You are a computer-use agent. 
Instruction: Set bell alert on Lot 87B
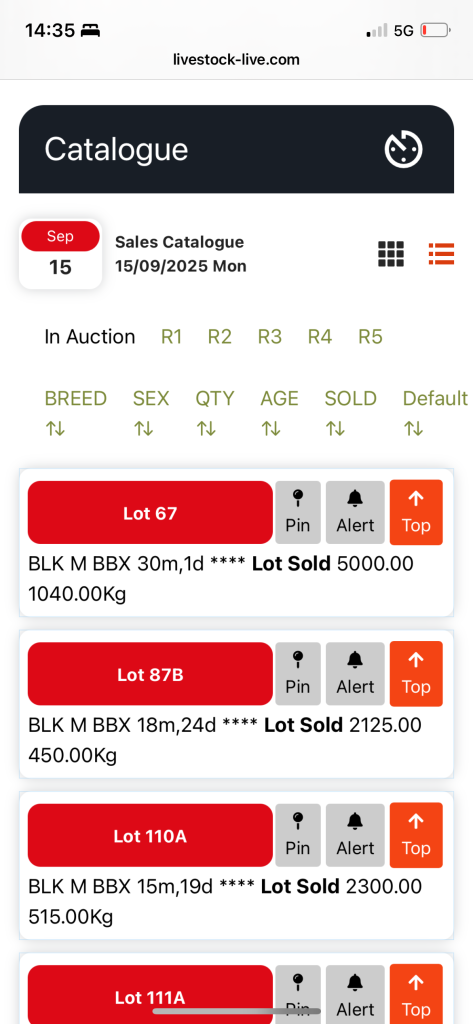point(355,674)
